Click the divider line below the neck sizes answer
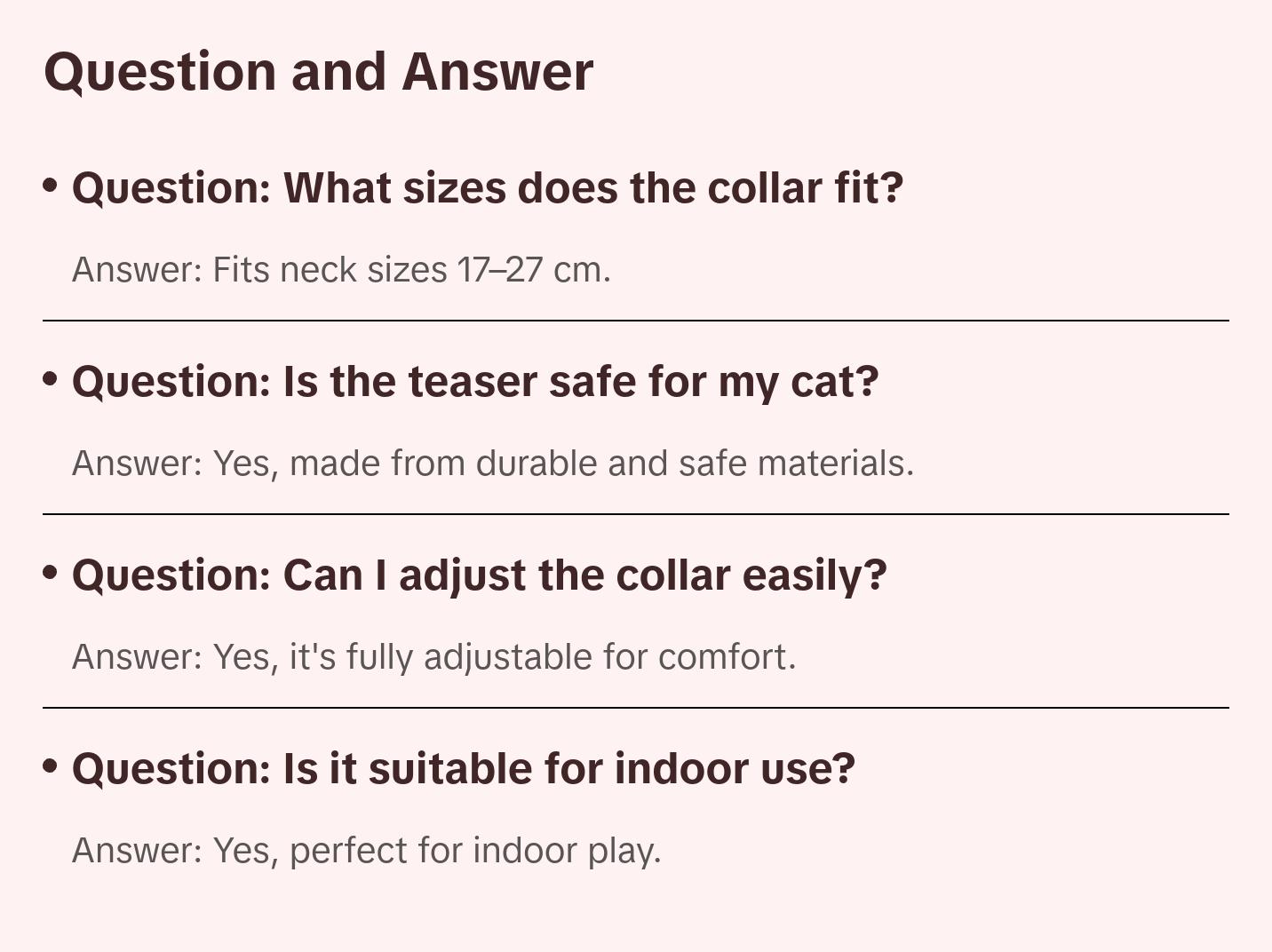The image size is (1272, 952). coord(635,321)
